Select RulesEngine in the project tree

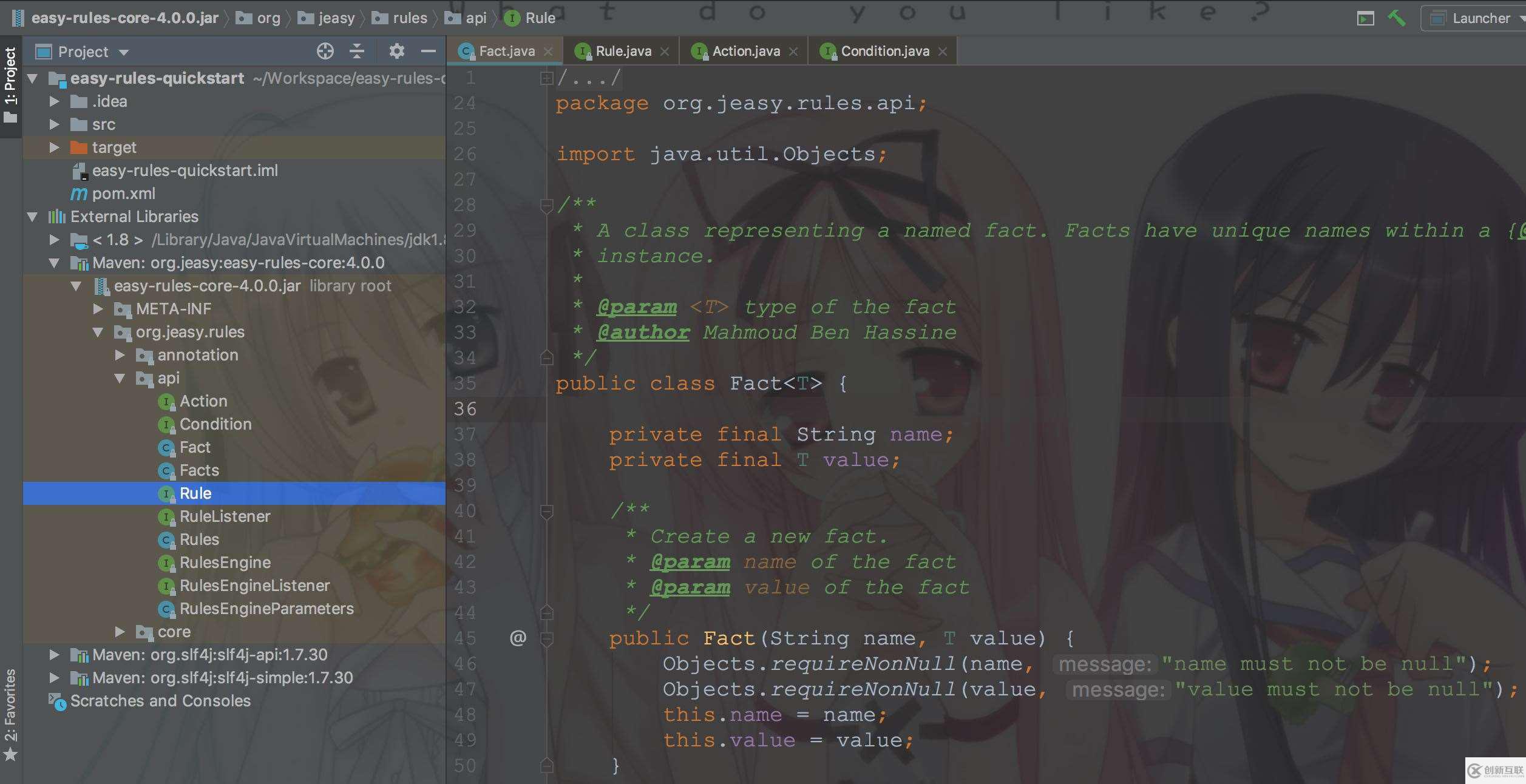coord(225,563)
